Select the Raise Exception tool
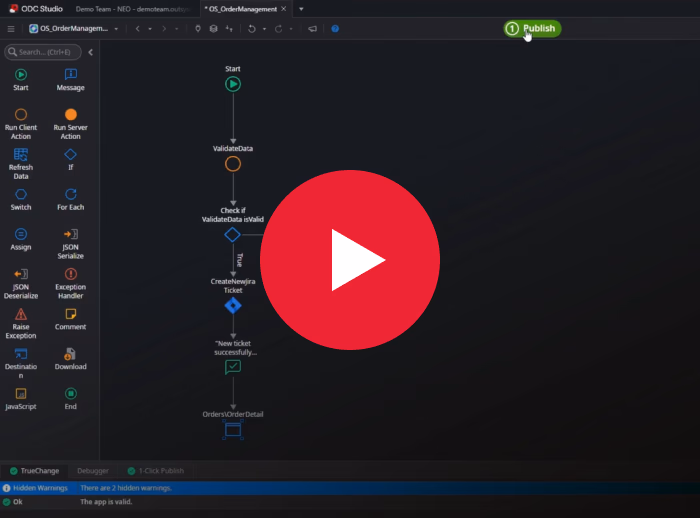 click(x=21, y=323)
